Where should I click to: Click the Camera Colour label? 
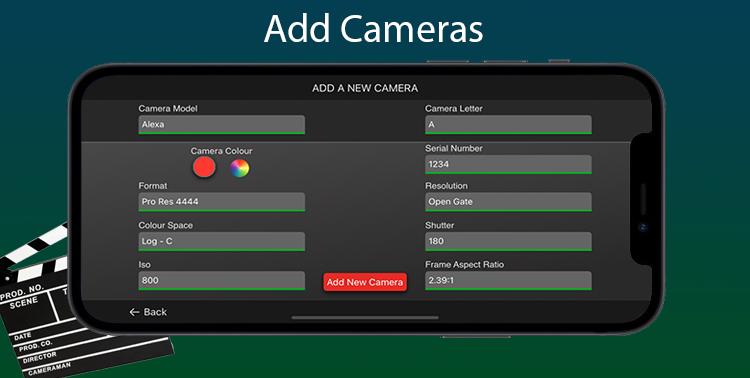point(221,151)
